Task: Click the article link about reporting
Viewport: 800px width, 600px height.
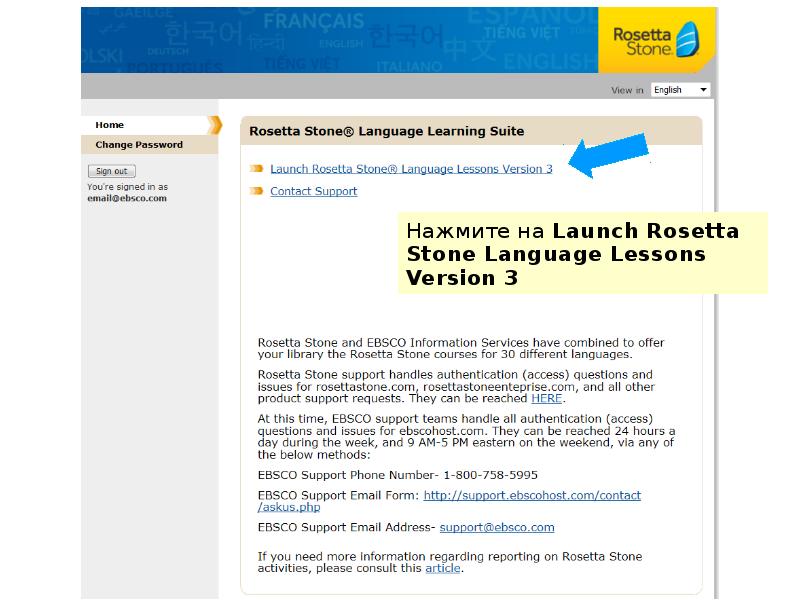Action: (x=441, y=568)
